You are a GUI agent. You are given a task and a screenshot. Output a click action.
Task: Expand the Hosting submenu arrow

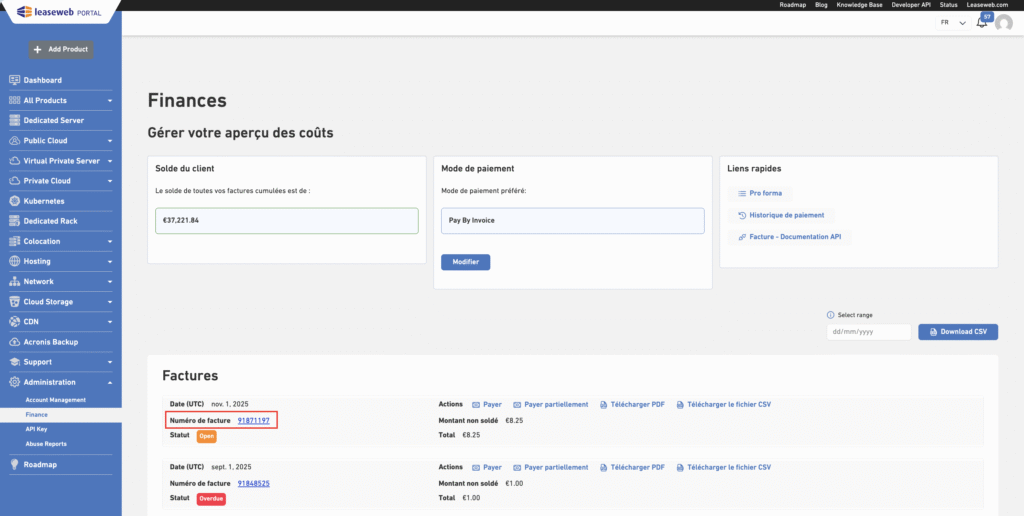pos(110,262)
